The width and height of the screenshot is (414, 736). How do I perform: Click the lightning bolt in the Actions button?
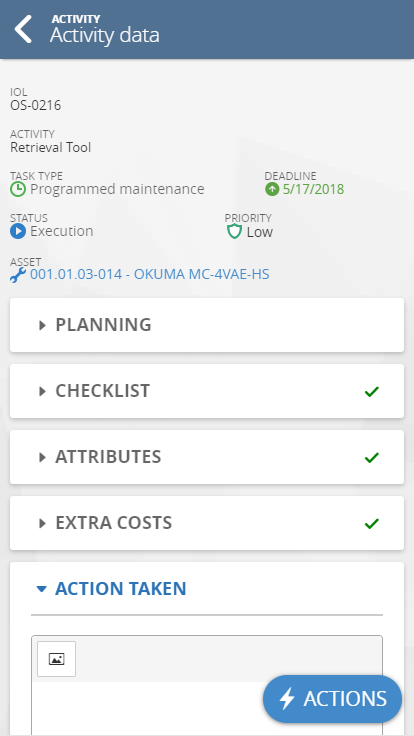286,699
